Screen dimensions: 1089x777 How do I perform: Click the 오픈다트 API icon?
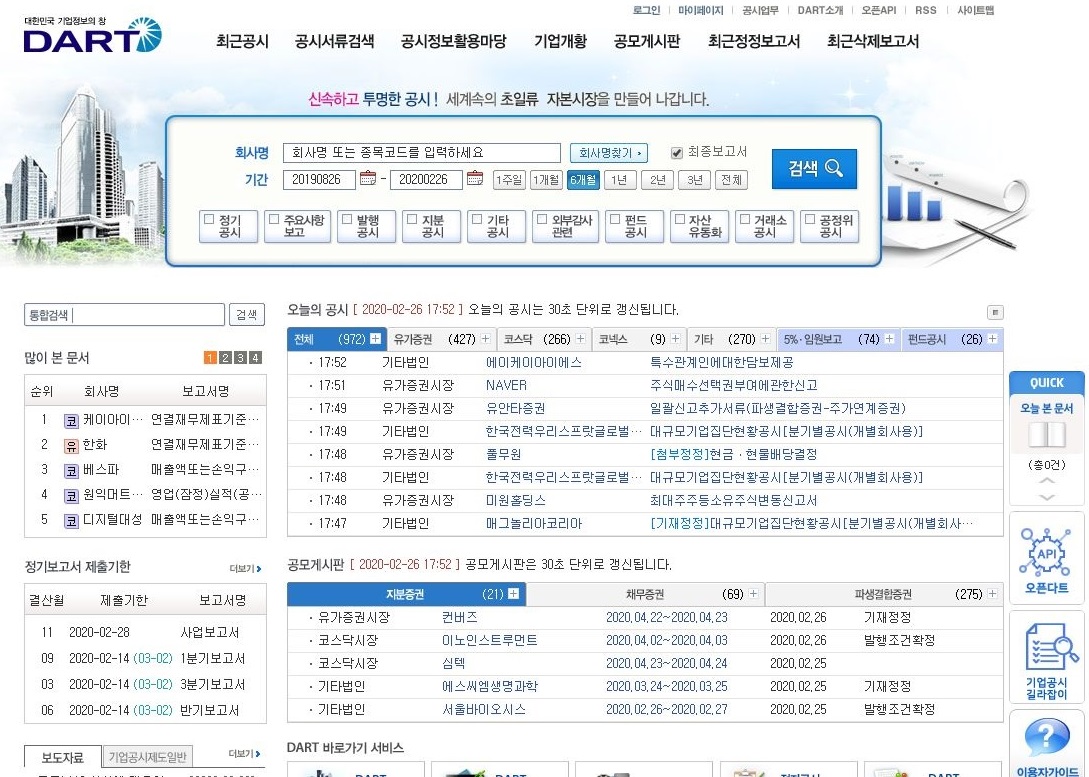click(1047, 553)
